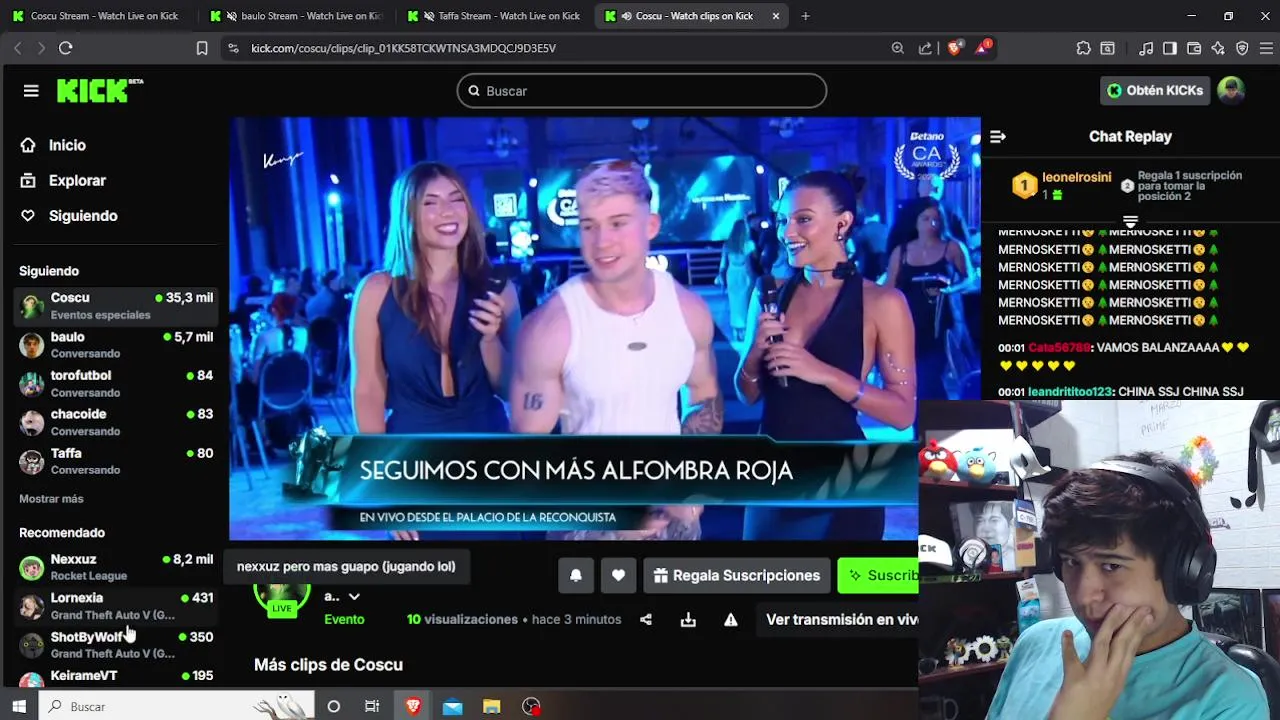Screen dimensions: 1280x720
Task: Click the Obtén KICKs button
Action: tap(1155, 90)
